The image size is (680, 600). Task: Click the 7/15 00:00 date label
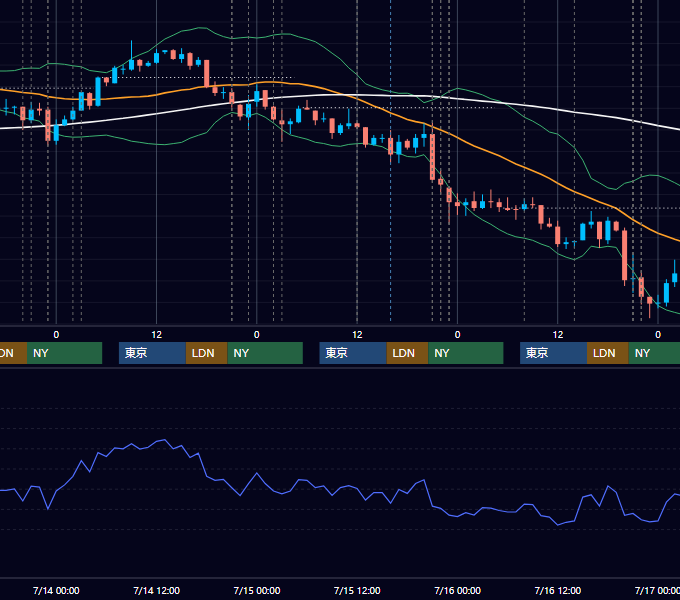pyautogui.click(x=257, y=590)
